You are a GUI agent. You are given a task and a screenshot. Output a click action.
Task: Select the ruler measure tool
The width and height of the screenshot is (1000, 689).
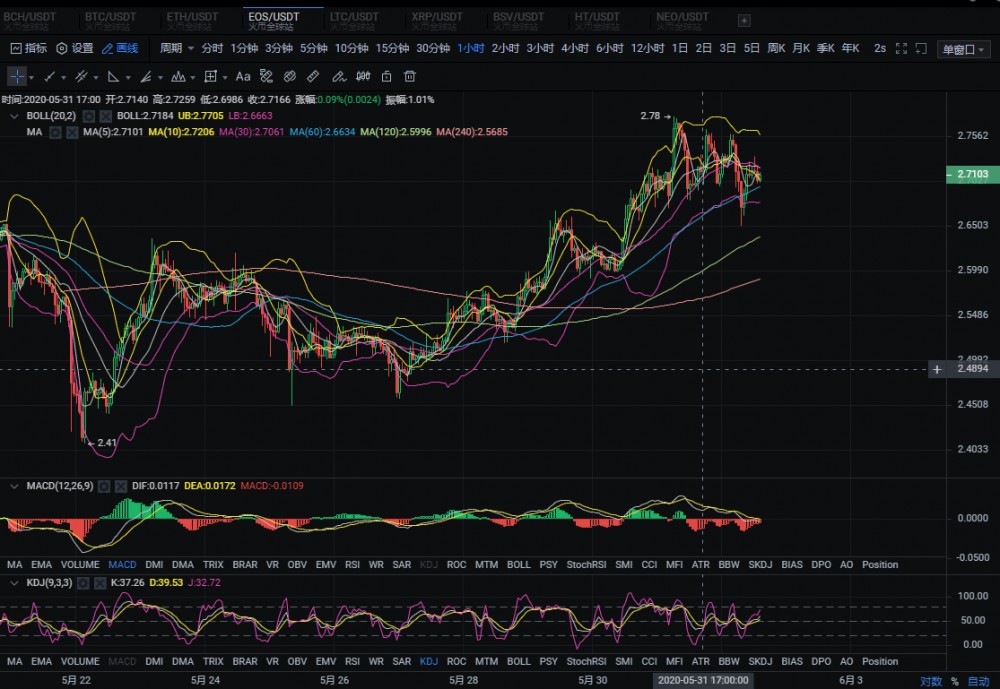pos(312,76)
